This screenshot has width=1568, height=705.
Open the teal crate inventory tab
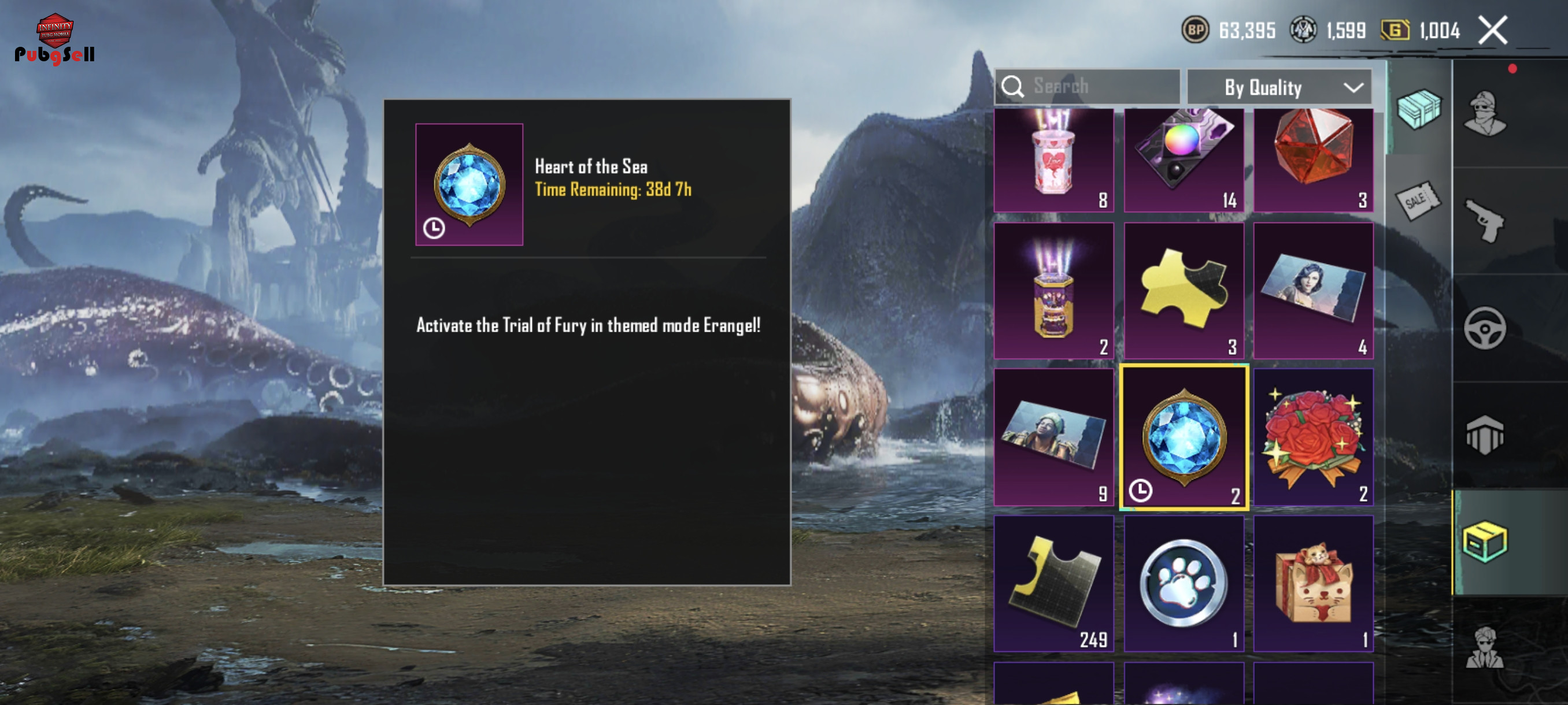pos(1419,108)
